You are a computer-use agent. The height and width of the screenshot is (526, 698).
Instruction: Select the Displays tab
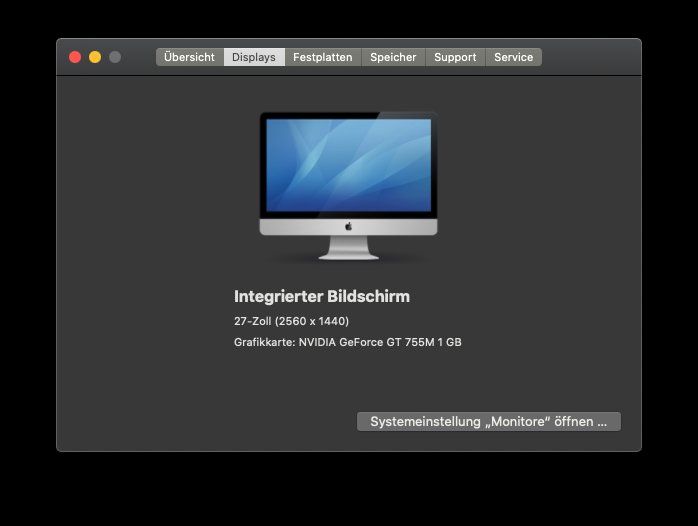point(254,57)
